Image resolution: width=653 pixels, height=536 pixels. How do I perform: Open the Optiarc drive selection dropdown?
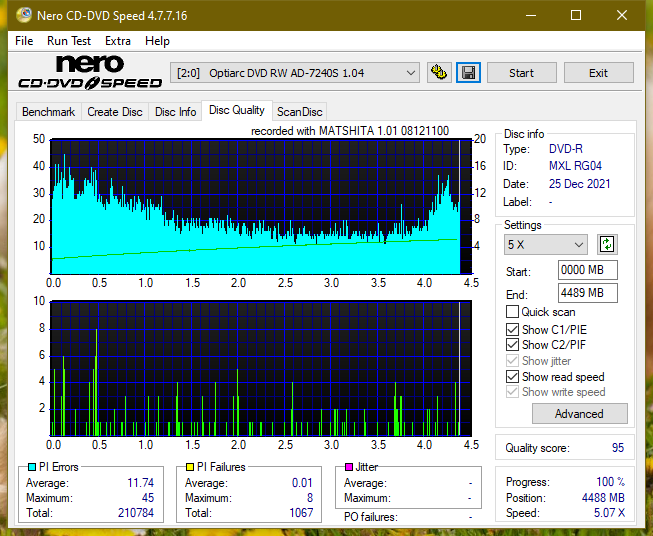tap(295, 73)
